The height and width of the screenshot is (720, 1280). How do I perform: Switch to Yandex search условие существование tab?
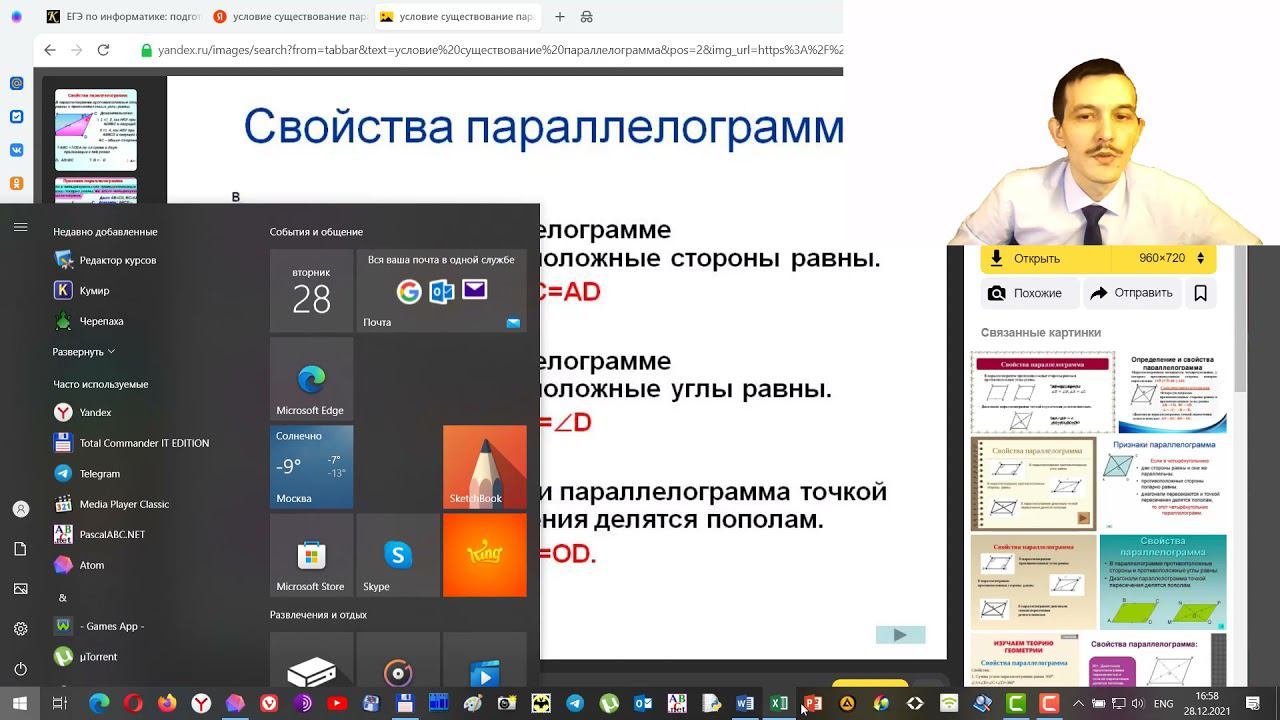[289, 17]
